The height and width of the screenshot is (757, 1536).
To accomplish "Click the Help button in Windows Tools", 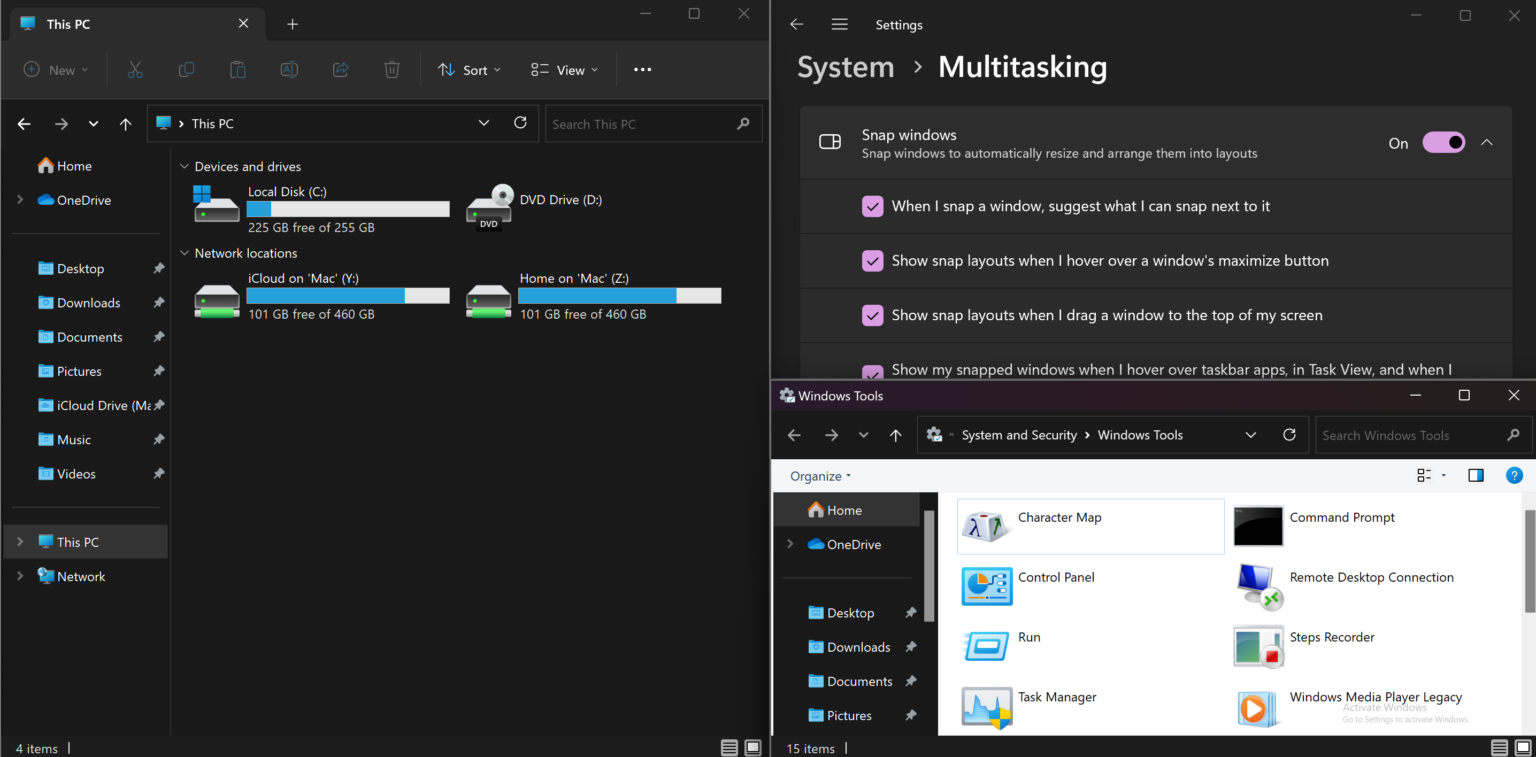I will point(1513,476).
